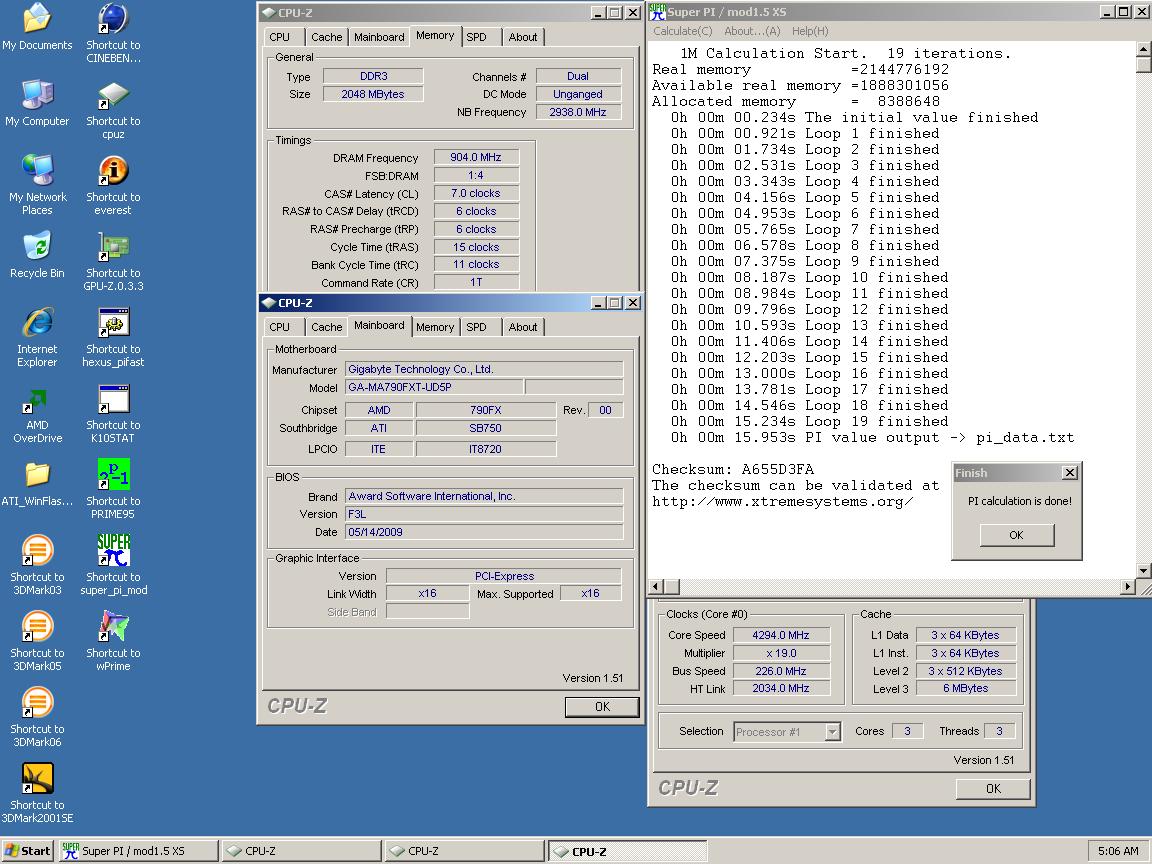Click OK in the CPU-Z window showing Clocks
The image size is (1152, 864).
(x=993, y=788)
